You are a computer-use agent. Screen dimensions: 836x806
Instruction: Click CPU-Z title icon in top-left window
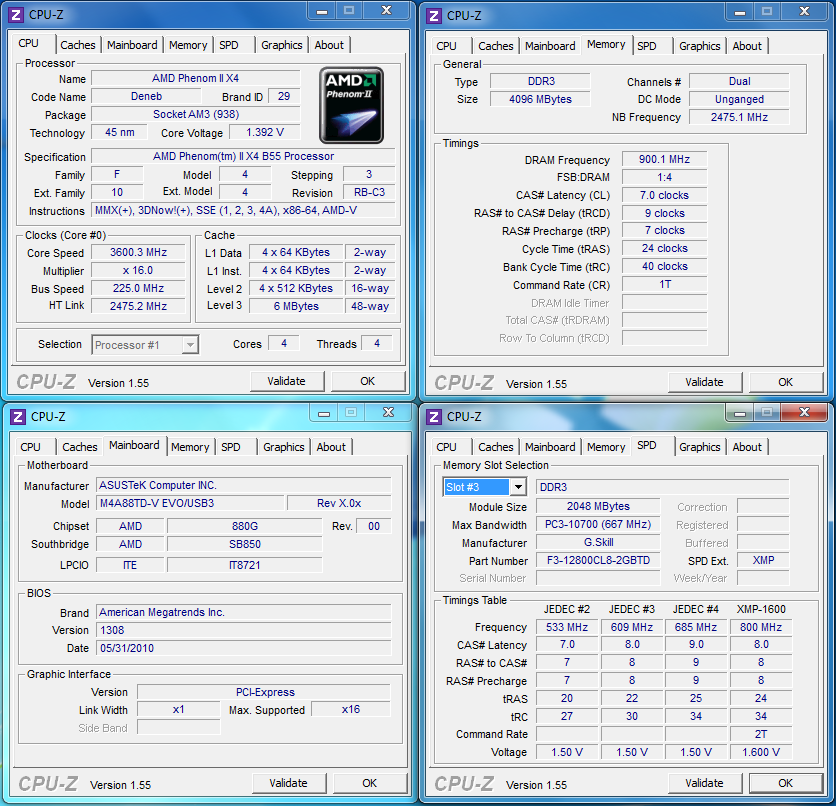click(x=16, y=15)
